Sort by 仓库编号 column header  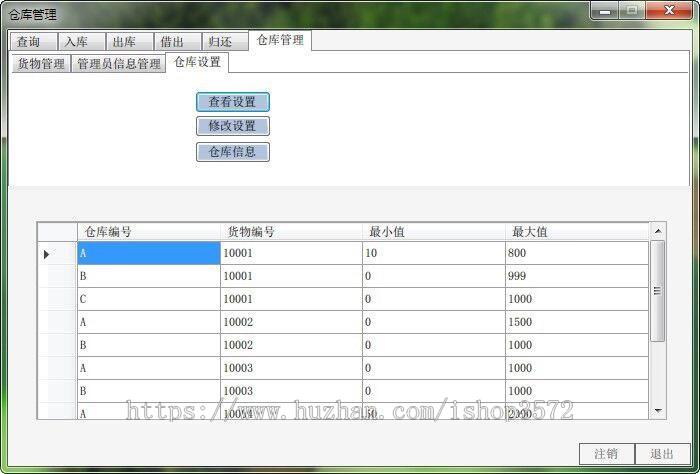pyautogui.click(x=149, y=232)
